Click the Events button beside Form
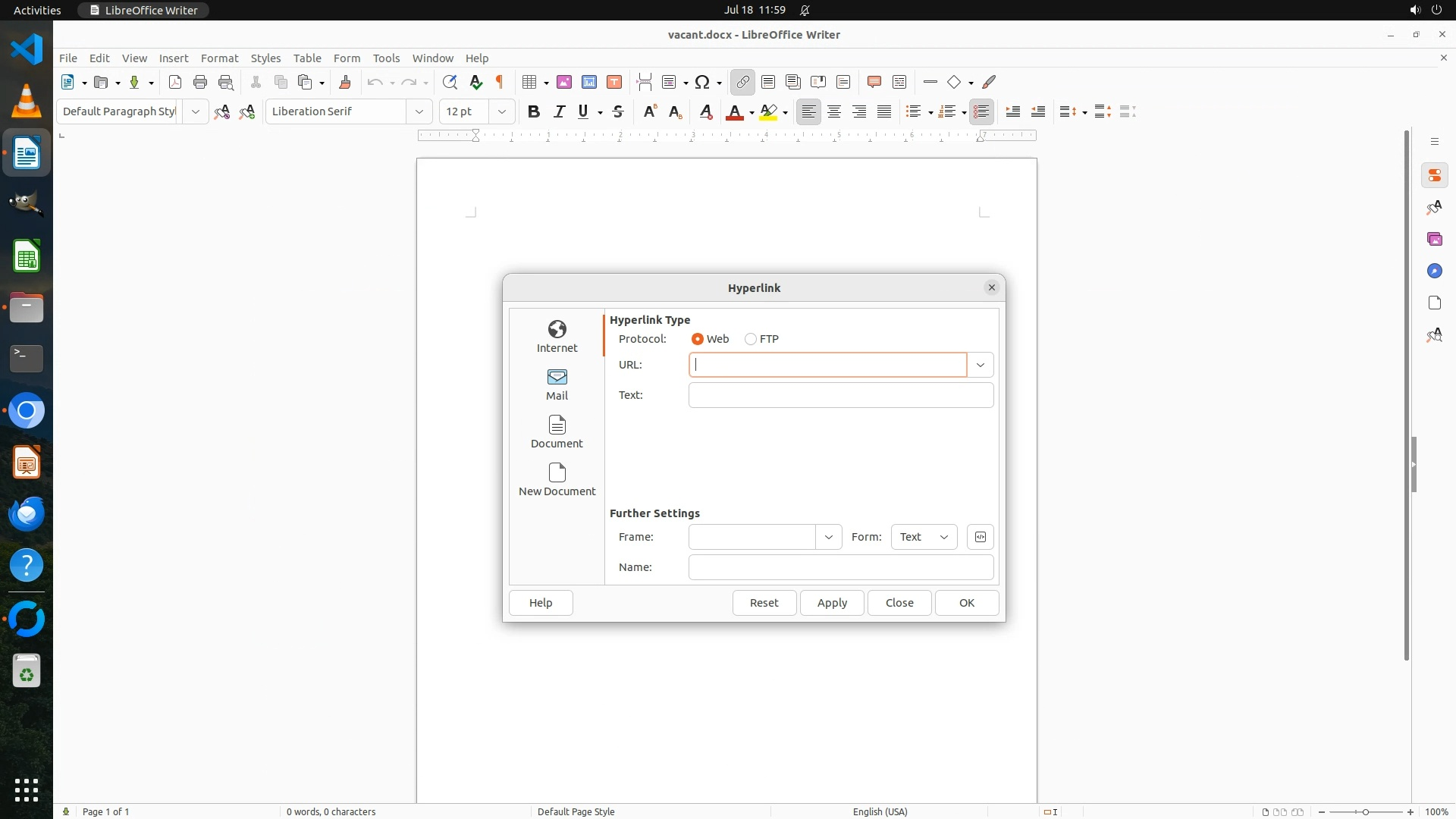 click(980, 537)
